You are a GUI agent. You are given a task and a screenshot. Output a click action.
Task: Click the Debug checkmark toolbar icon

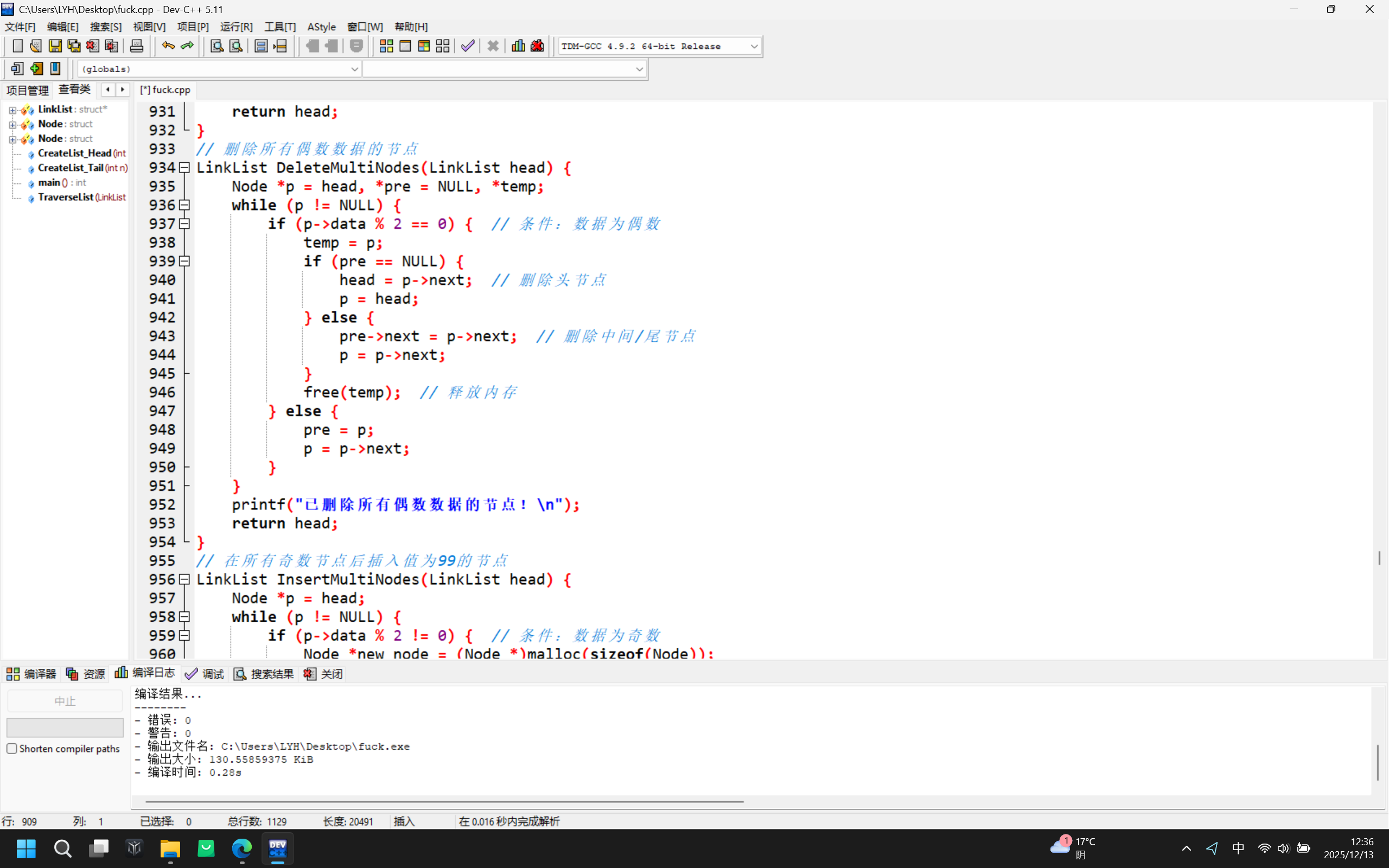pos(468,46)
